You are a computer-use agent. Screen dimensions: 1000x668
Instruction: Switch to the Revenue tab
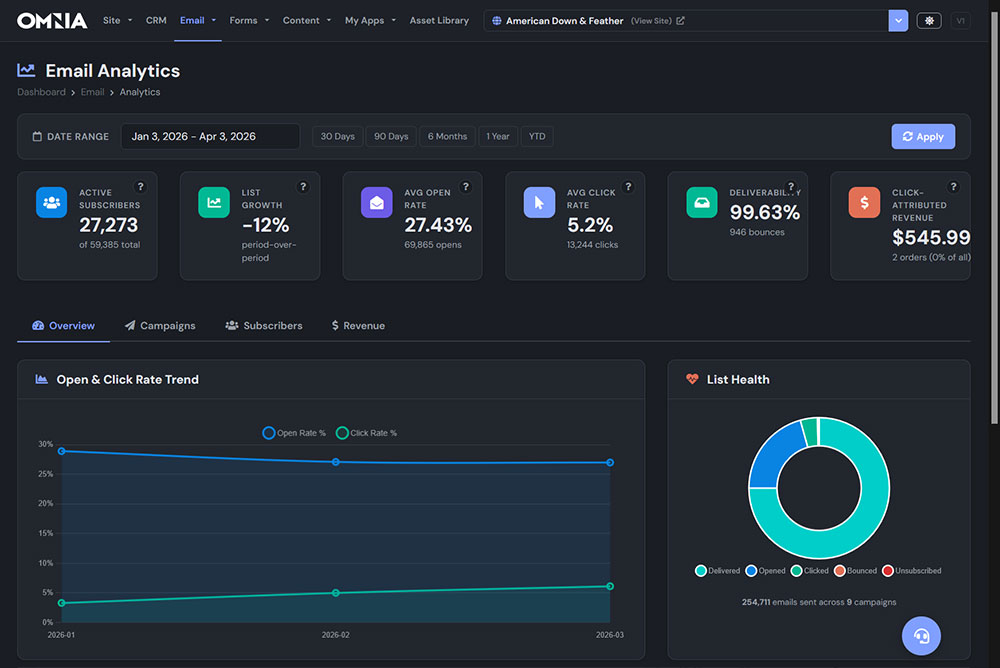click(x=357, y=325)
